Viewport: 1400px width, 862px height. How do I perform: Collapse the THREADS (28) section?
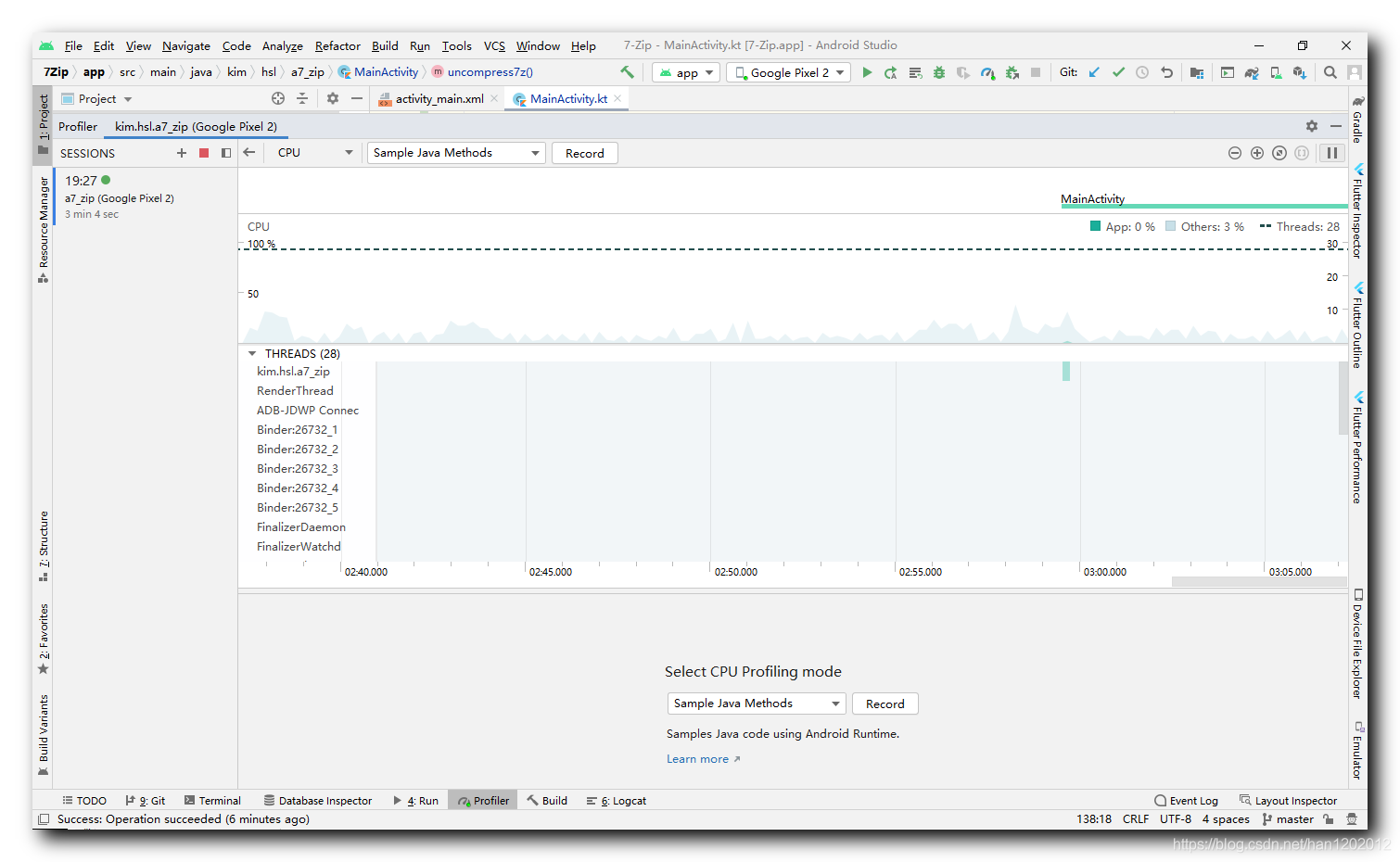[x=251, y=353]
